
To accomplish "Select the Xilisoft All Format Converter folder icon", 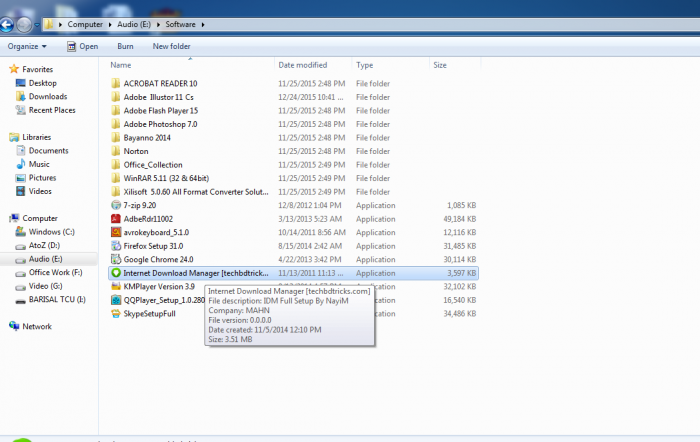I will 116,192.
